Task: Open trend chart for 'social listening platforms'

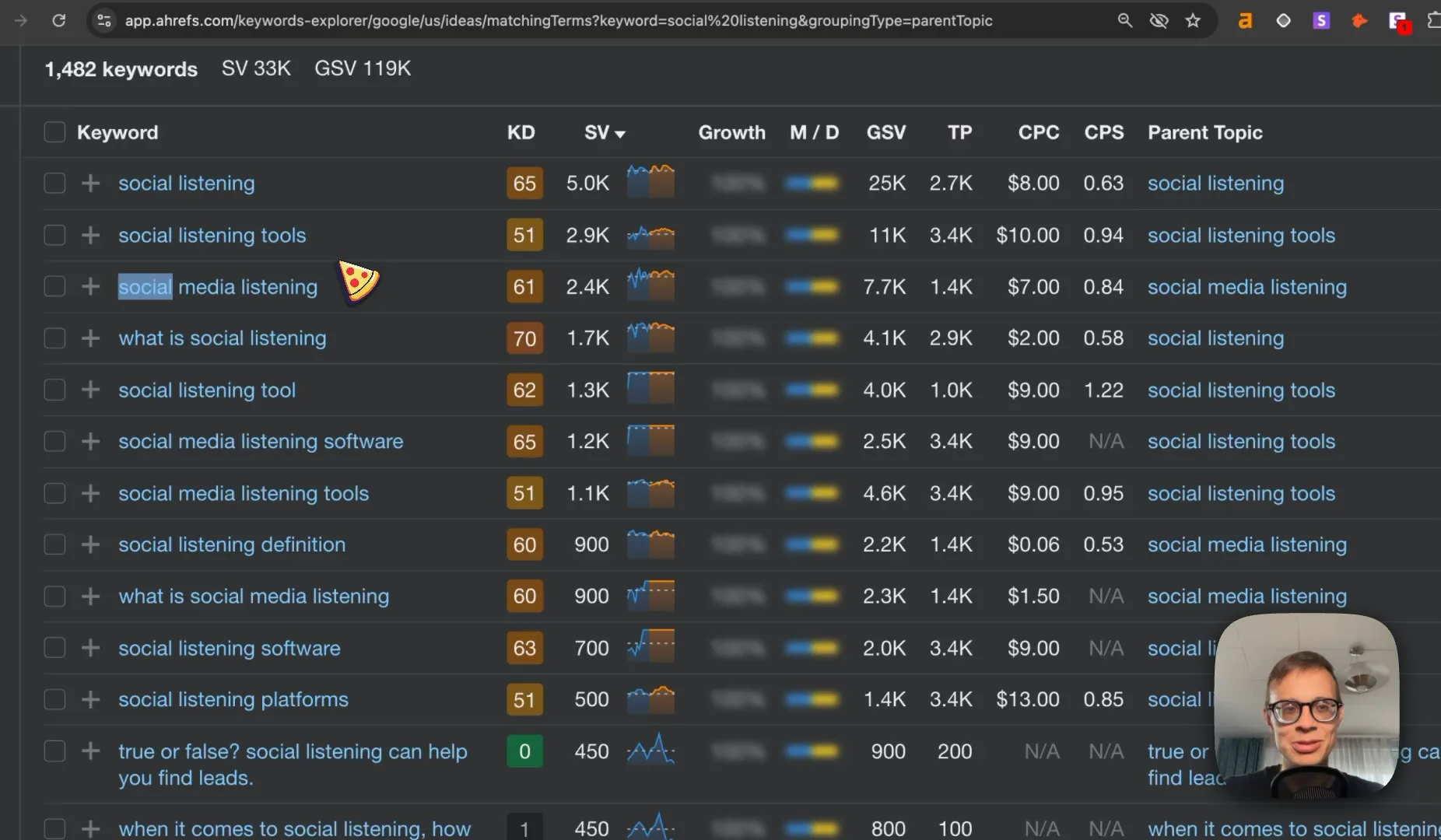Action: click(650, 699)
